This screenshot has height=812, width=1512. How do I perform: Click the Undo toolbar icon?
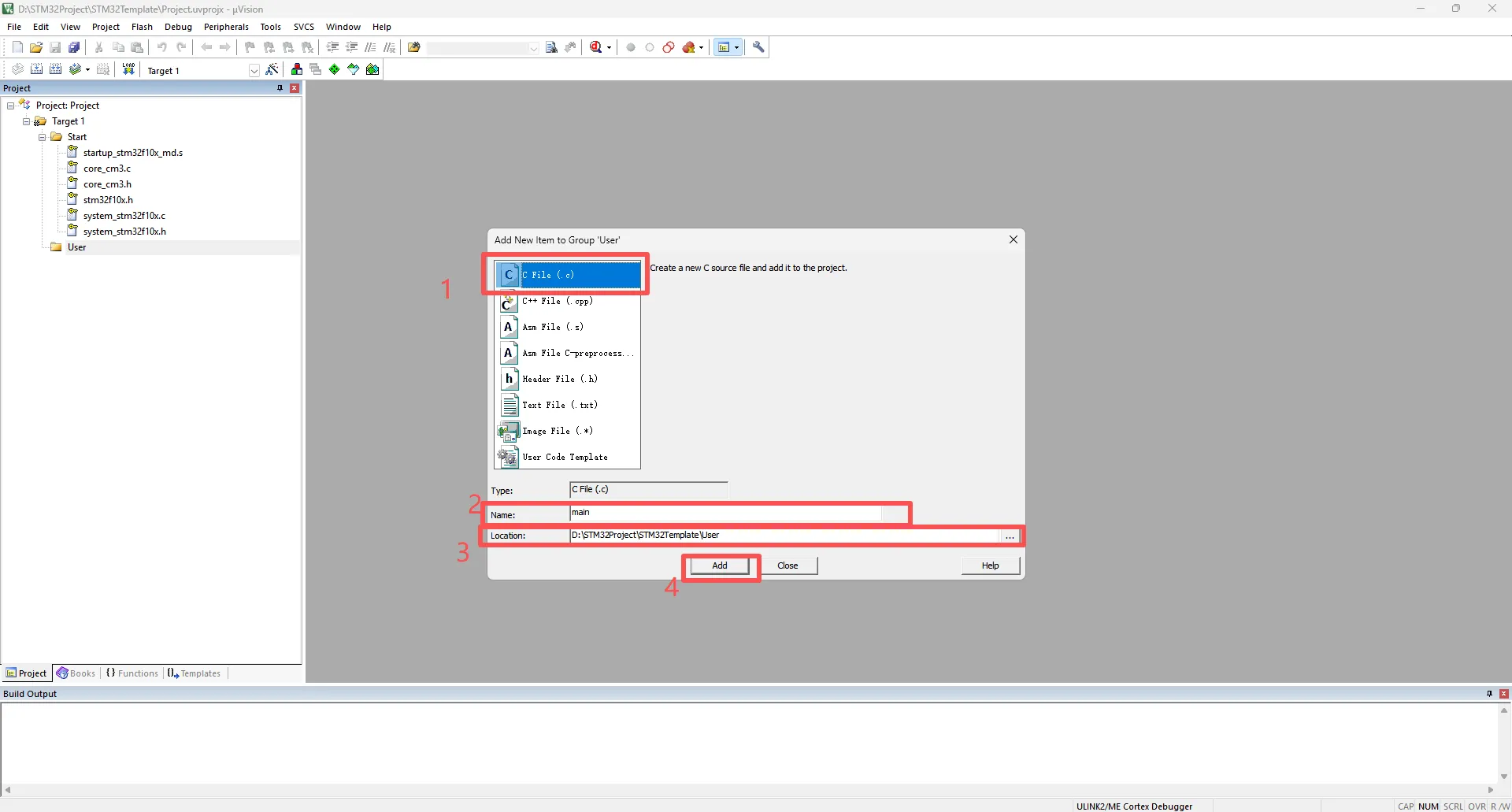(x=162, y=47)
